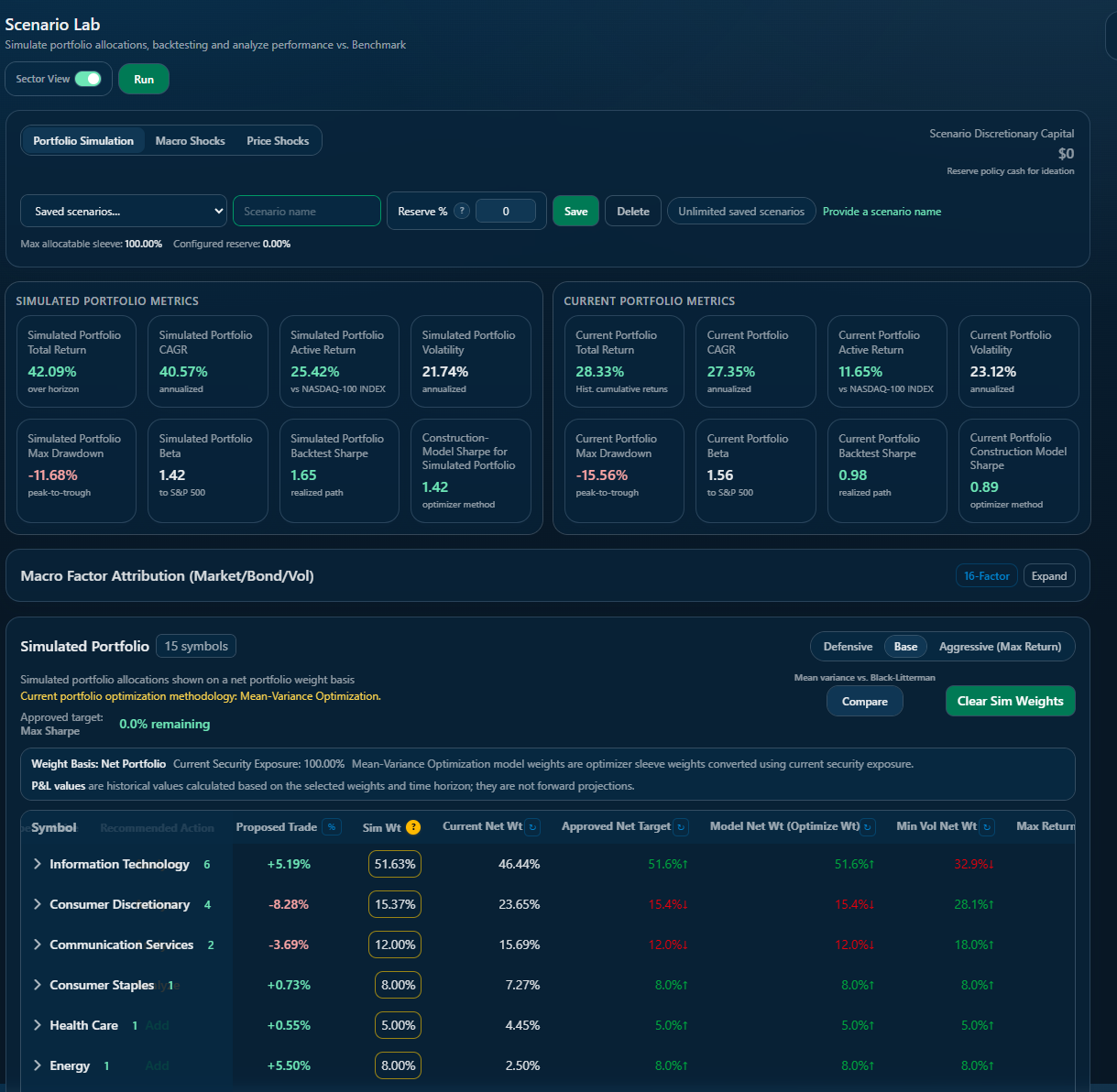The width and height of the screenshot is (1117, 1092).
Task: Click refresh icon beside Min Vol Net Wt
Action: click(x=987, y=827)
